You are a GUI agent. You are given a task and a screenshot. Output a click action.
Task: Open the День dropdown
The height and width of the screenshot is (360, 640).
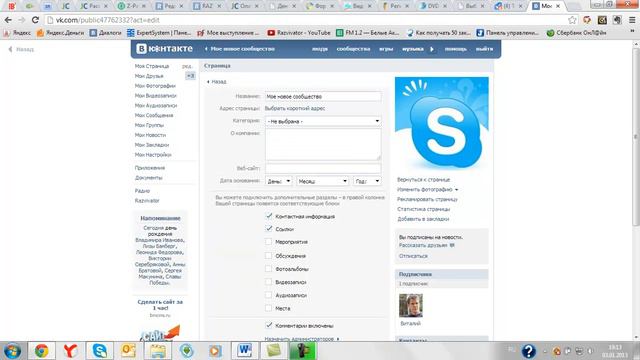point(278,181)
